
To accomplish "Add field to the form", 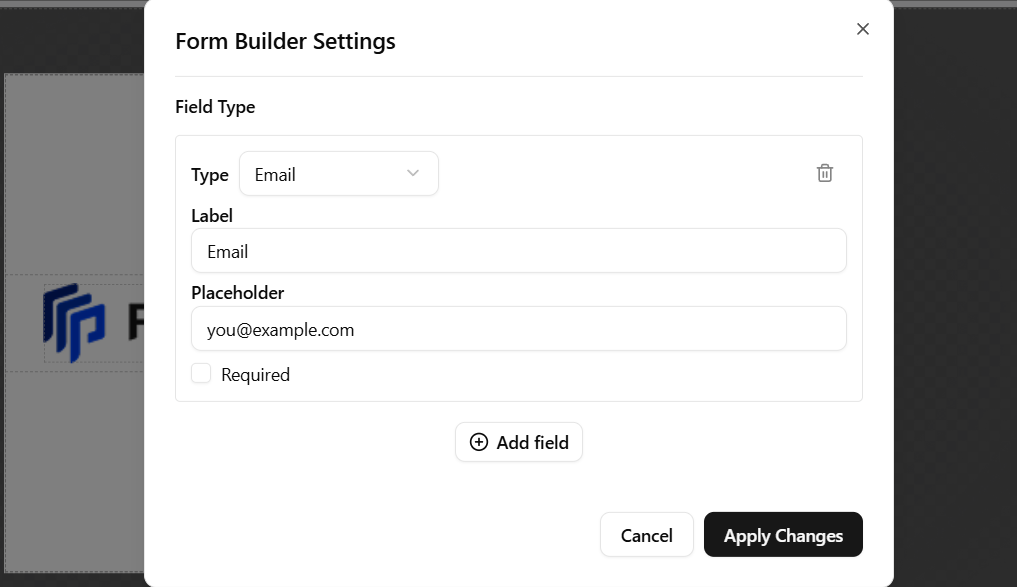I will pos(519,442).
